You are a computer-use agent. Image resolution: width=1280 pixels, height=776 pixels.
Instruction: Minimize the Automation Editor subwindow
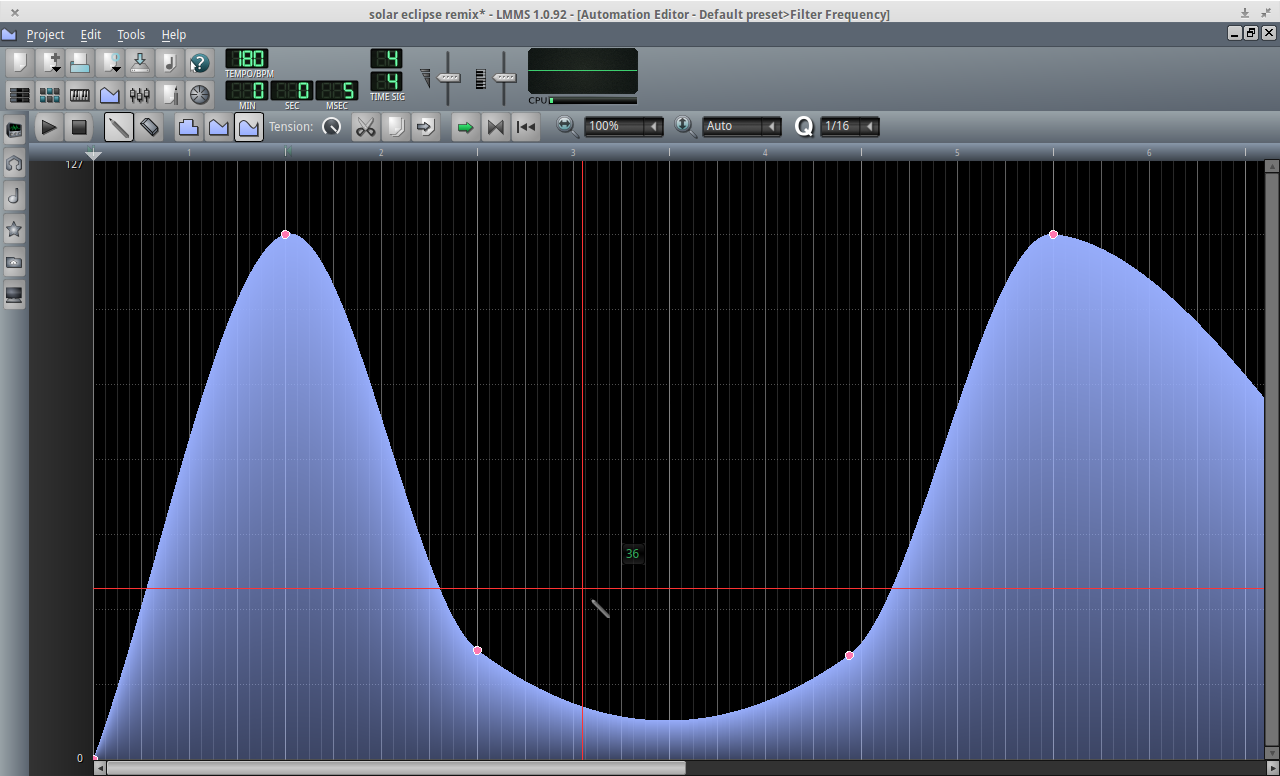tap(1235, 33)
